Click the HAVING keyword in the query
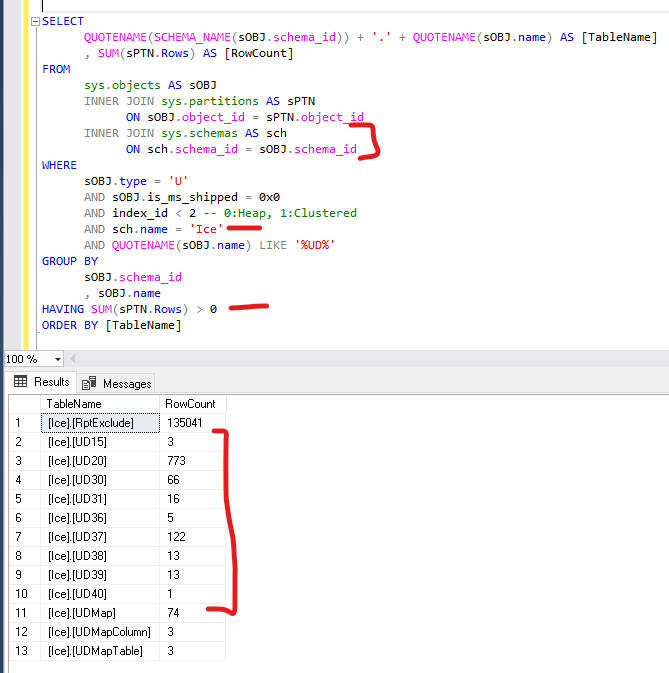This screenshot has height=673, width=669. pos(63,309)
